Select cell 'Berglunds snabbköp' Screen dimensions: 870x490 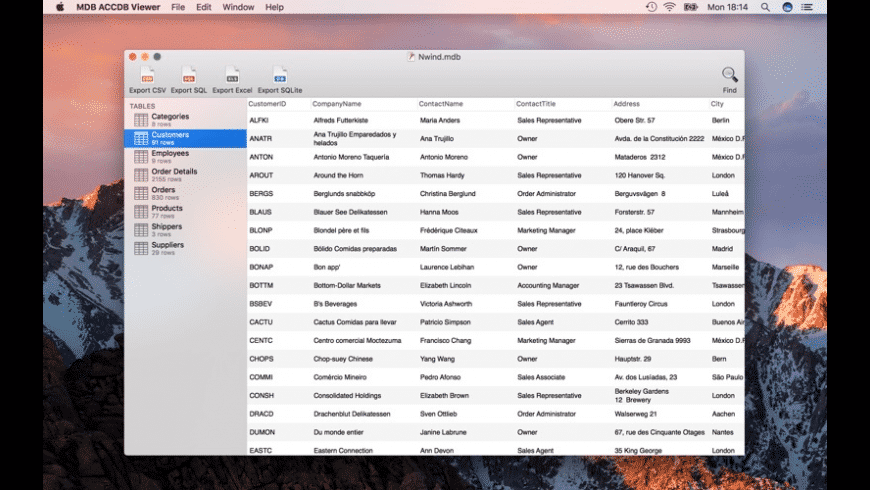(x=344, y=194)
